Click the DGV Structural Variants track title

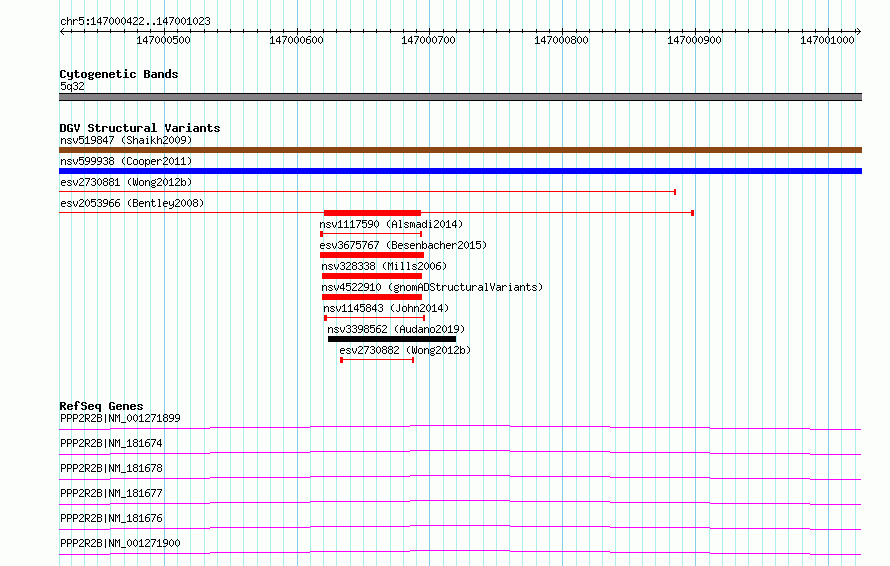coord(140,128)
